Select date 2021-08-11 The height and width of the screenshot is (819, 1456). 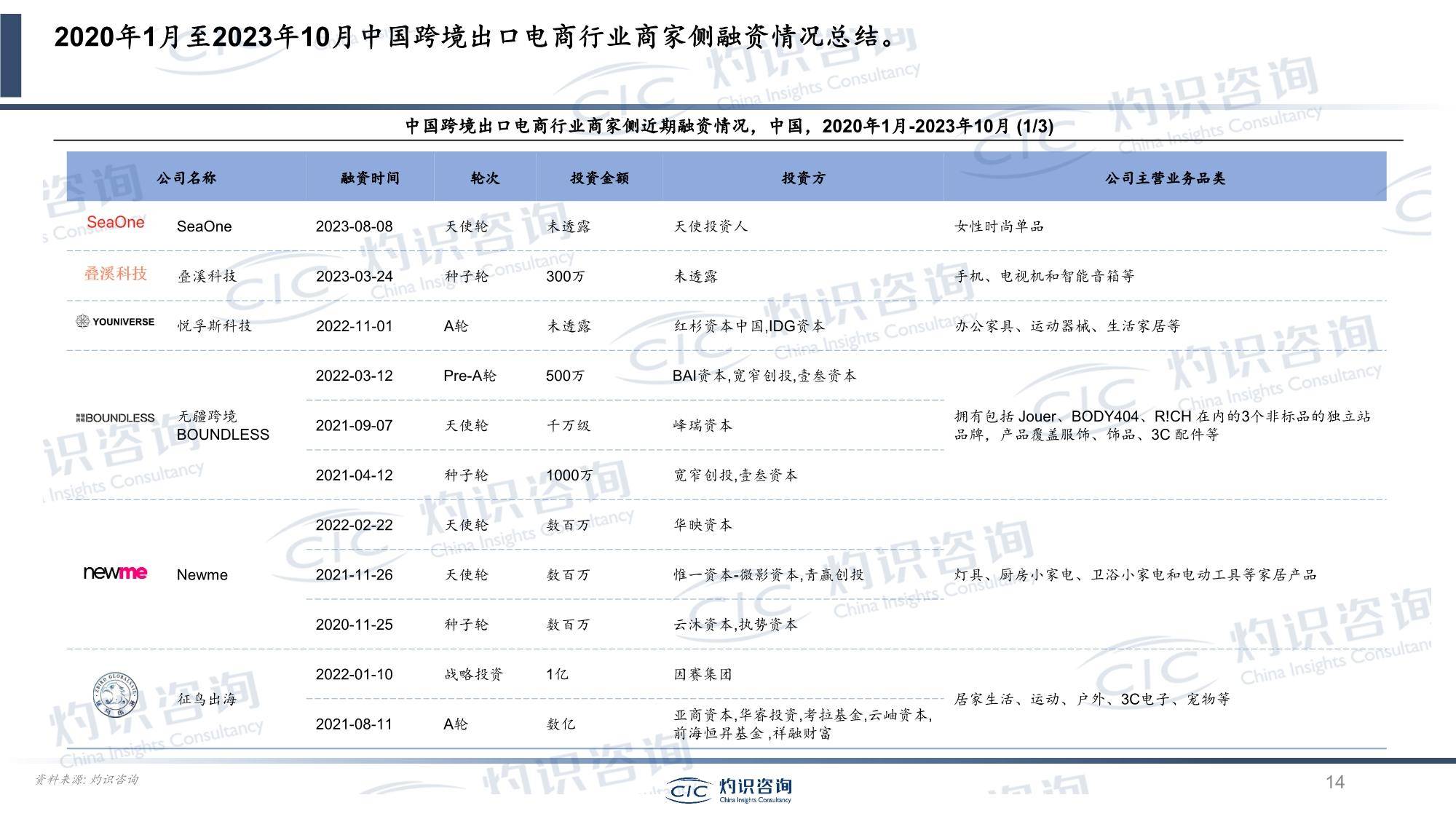(x=354, y=724)
